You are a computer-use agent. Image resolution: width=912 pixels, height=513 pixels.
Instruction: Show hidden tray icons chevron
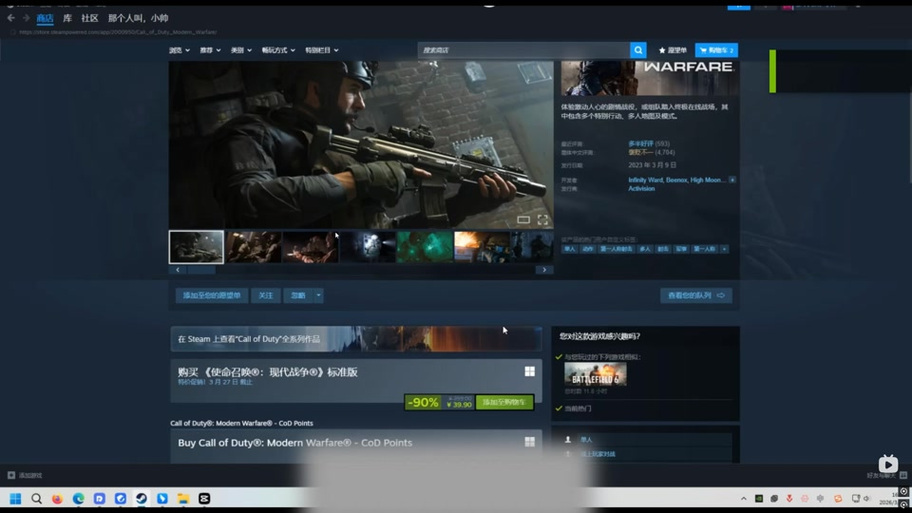[743, 498]
